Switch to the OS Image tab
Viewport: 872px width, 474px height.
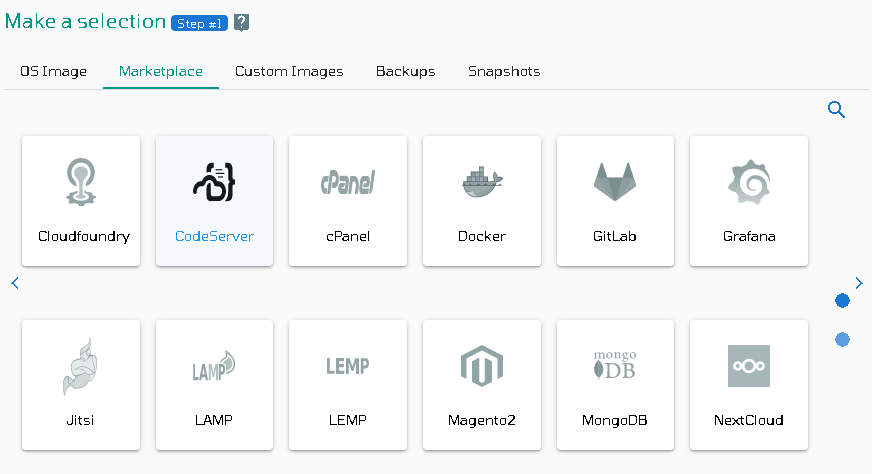click(53, 71)
